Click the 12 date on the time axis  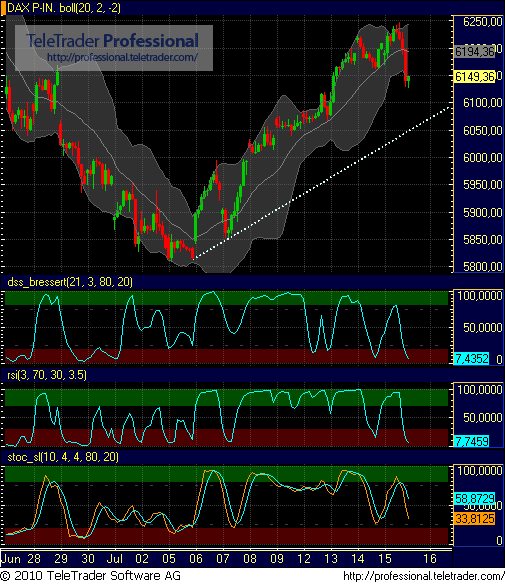point(304,559)
